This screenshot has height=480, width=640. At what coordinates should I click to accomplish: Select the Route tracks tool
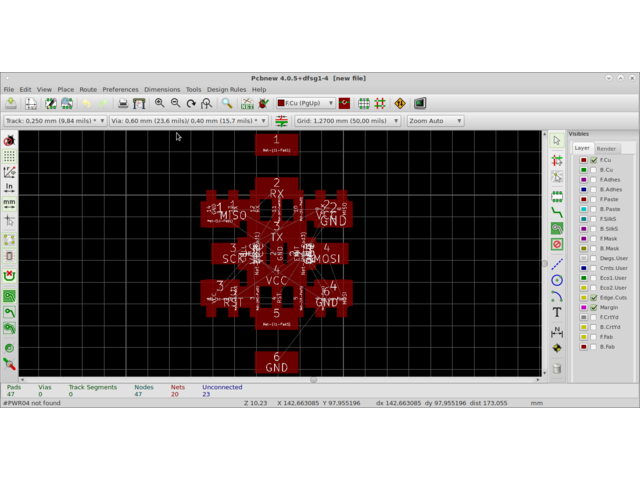point(557,212)
